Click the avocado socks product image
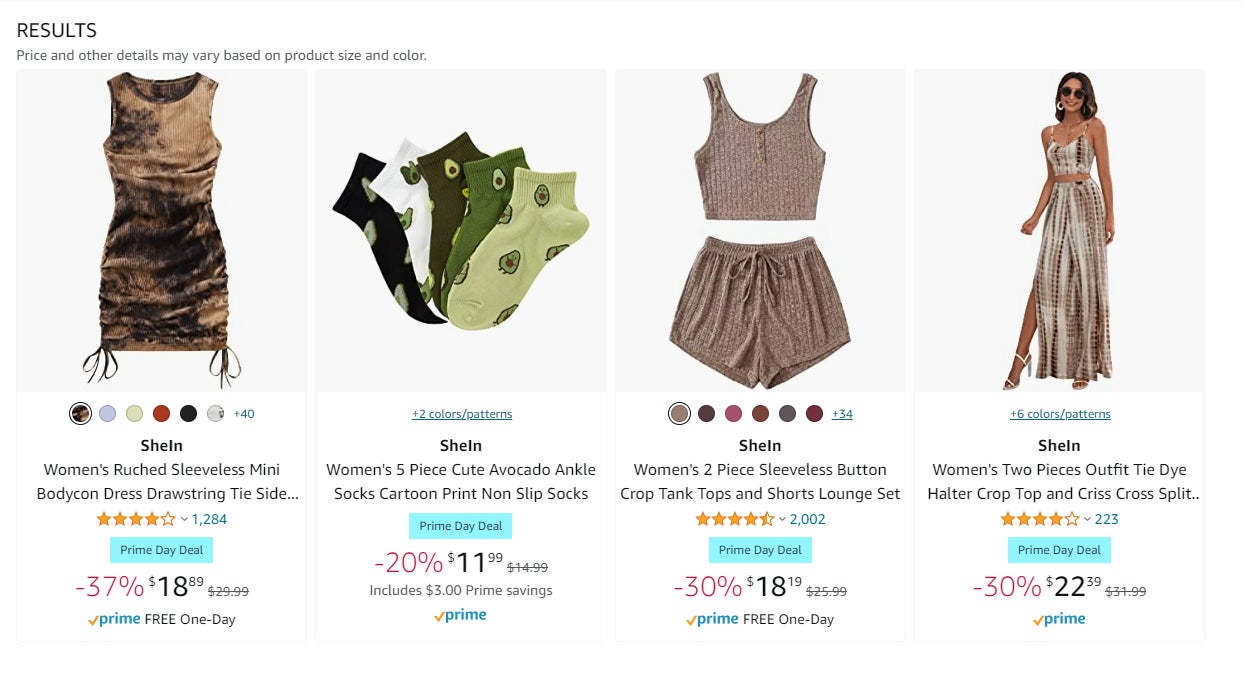This screenshot has height=699, width=1243. click(460, 230)
